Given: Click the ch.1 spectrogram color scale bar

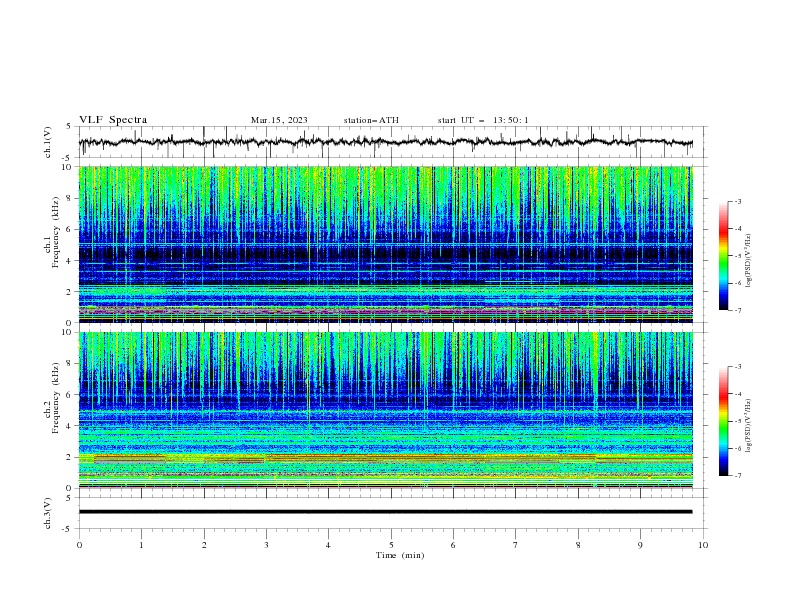Looking at the screenshot, I should 723,255.
